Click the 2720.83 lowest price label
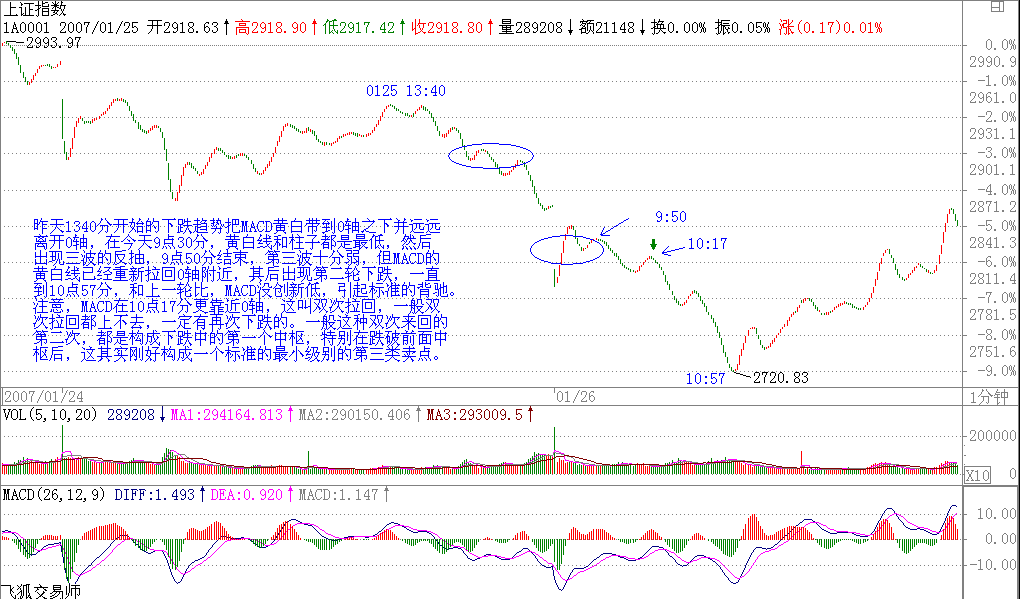1020x599 pixels. [x=780, y=378]
